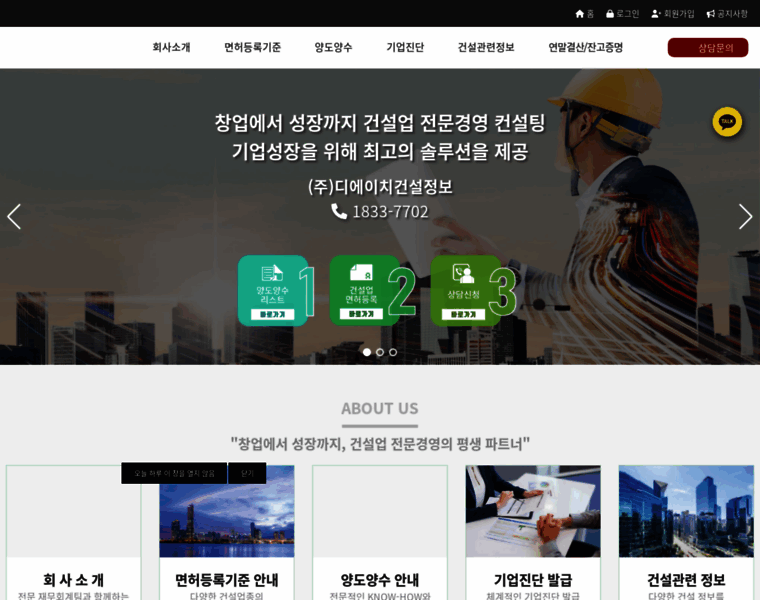
Task: Open the 회 사 소 개 card title
Action: (74, 580)
